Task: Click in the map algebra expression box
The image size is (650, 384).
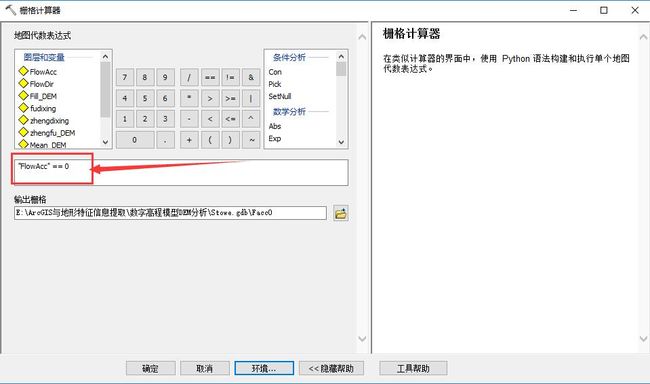Action: pyautogui.click(x=181, y=173)
